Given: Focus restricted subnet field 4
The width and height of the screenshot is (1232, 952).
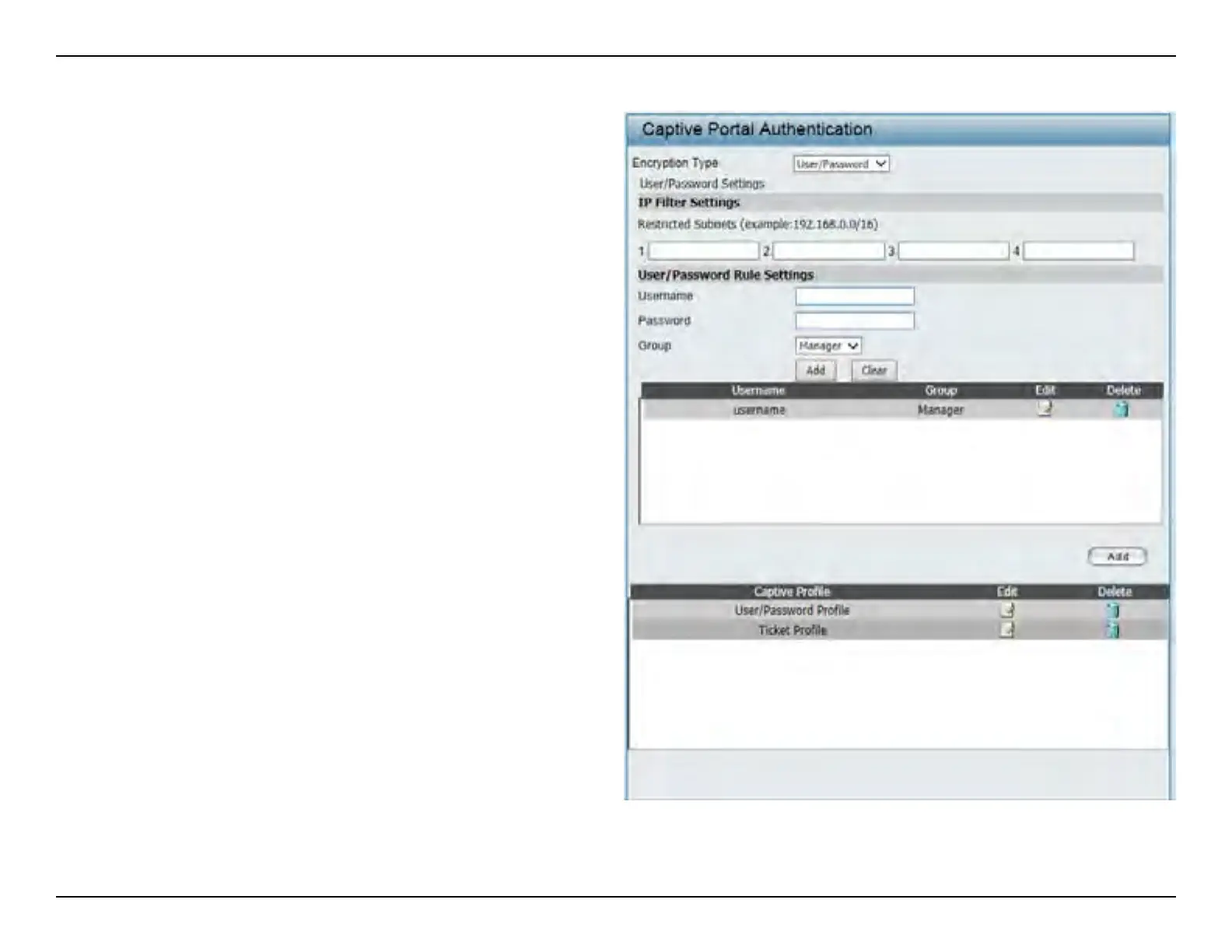Looking at the screenshot, I should (x=1078, y=251).
